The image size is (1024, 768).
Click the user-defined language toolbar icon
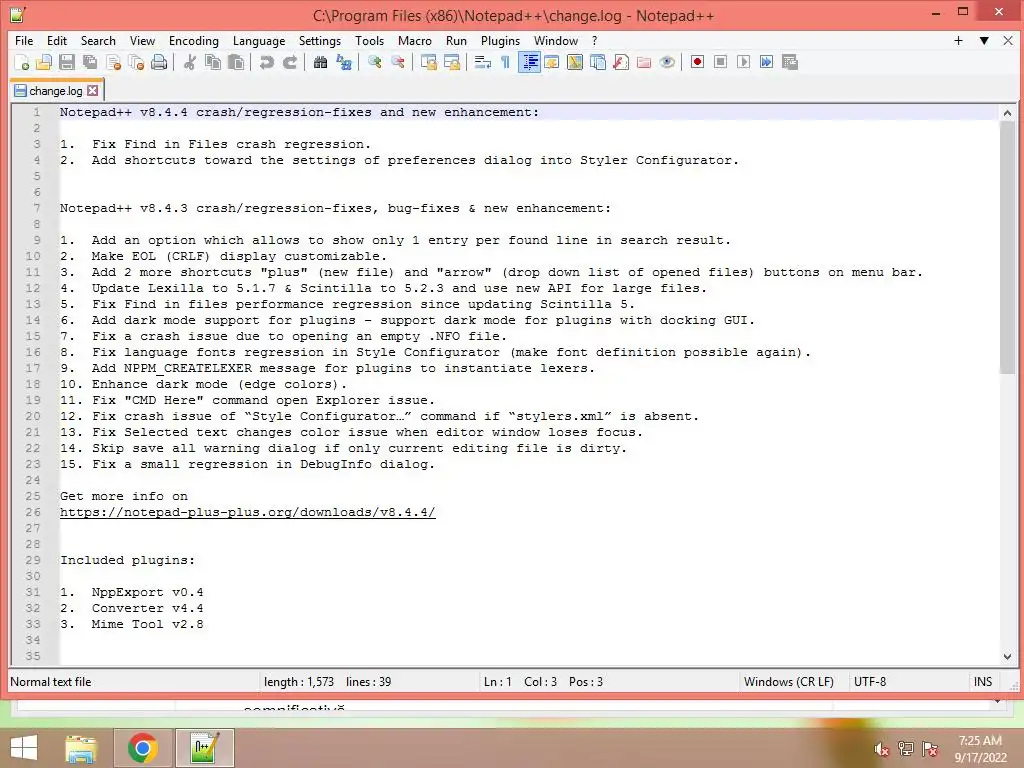pos(552,62)
